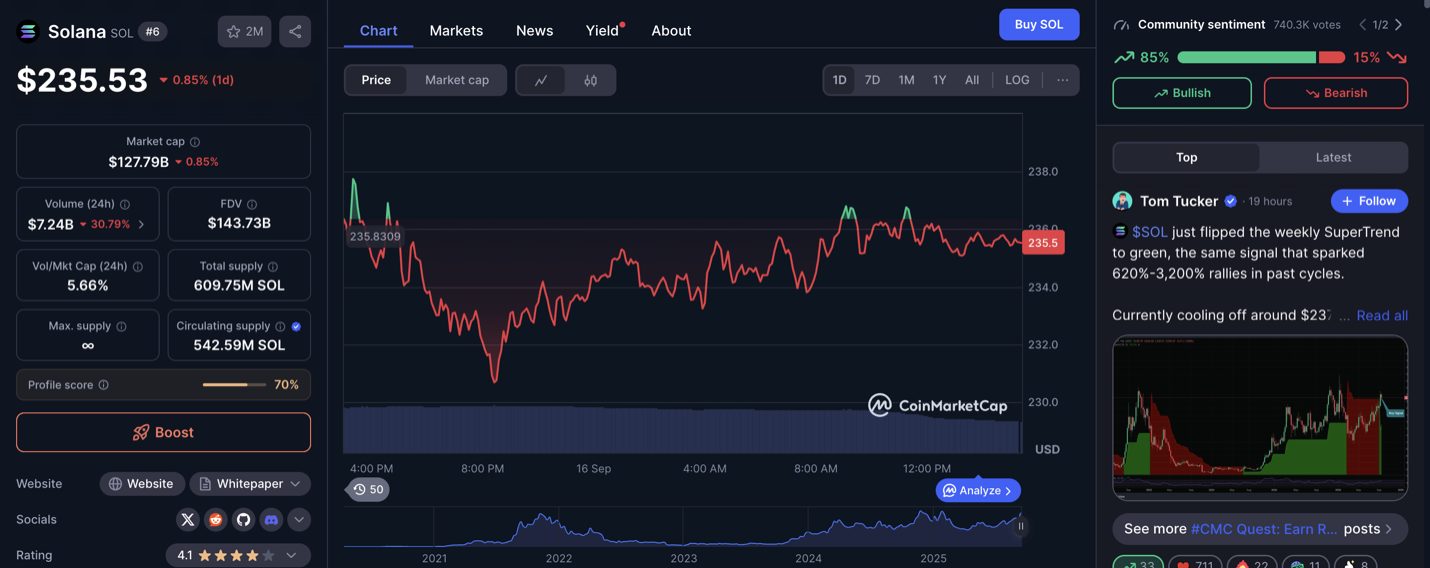Open the Reddit social icon

(x=216, y=519)
